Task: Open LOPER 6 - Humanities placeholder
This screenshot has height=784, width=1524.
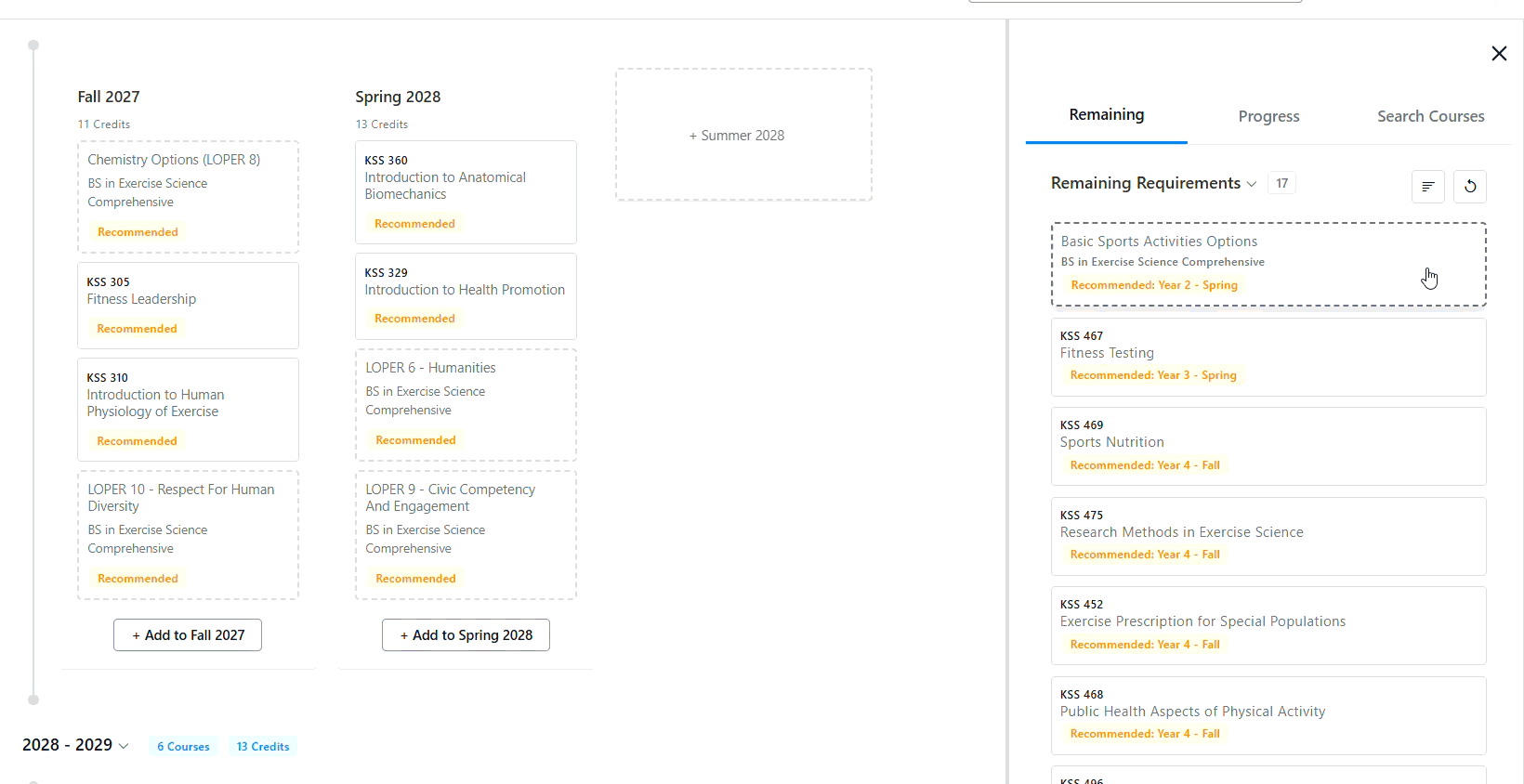Action: 466,405
